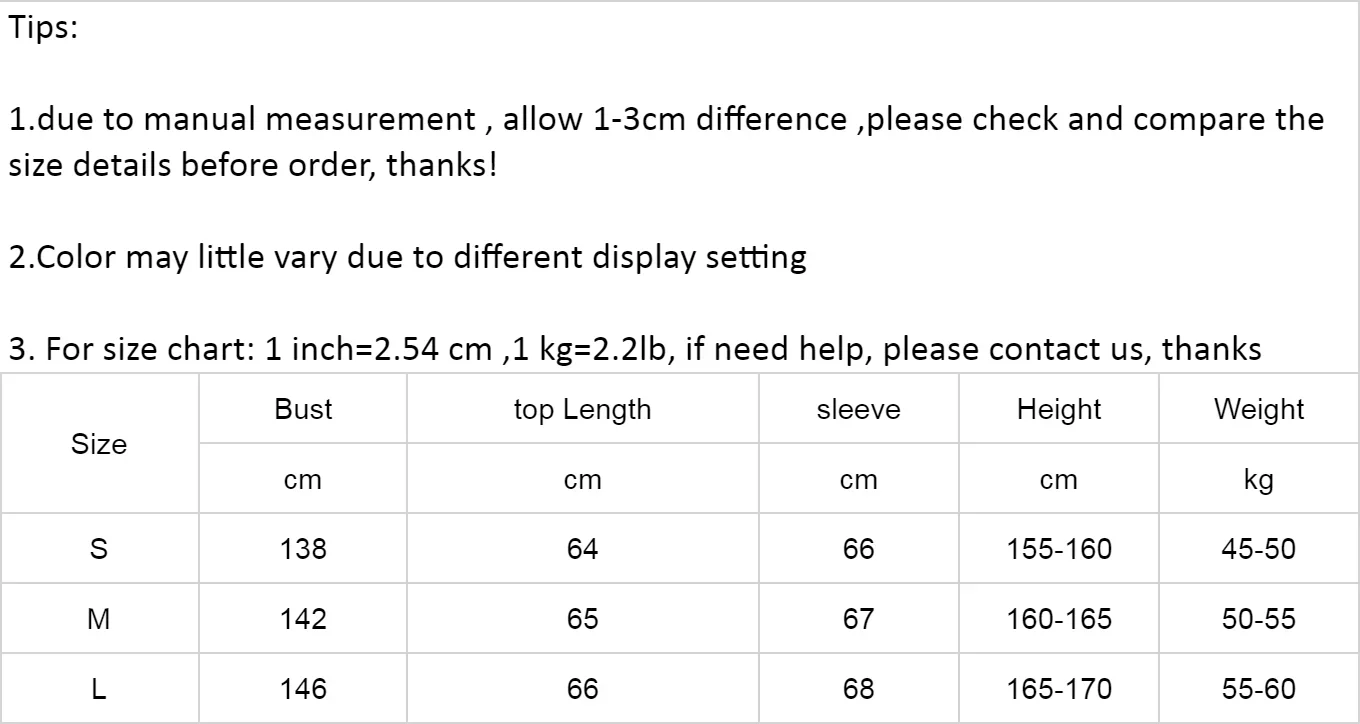Click the color display setting tip line
The height and width of the screenshot is (724, 1360).
point(408,257)
